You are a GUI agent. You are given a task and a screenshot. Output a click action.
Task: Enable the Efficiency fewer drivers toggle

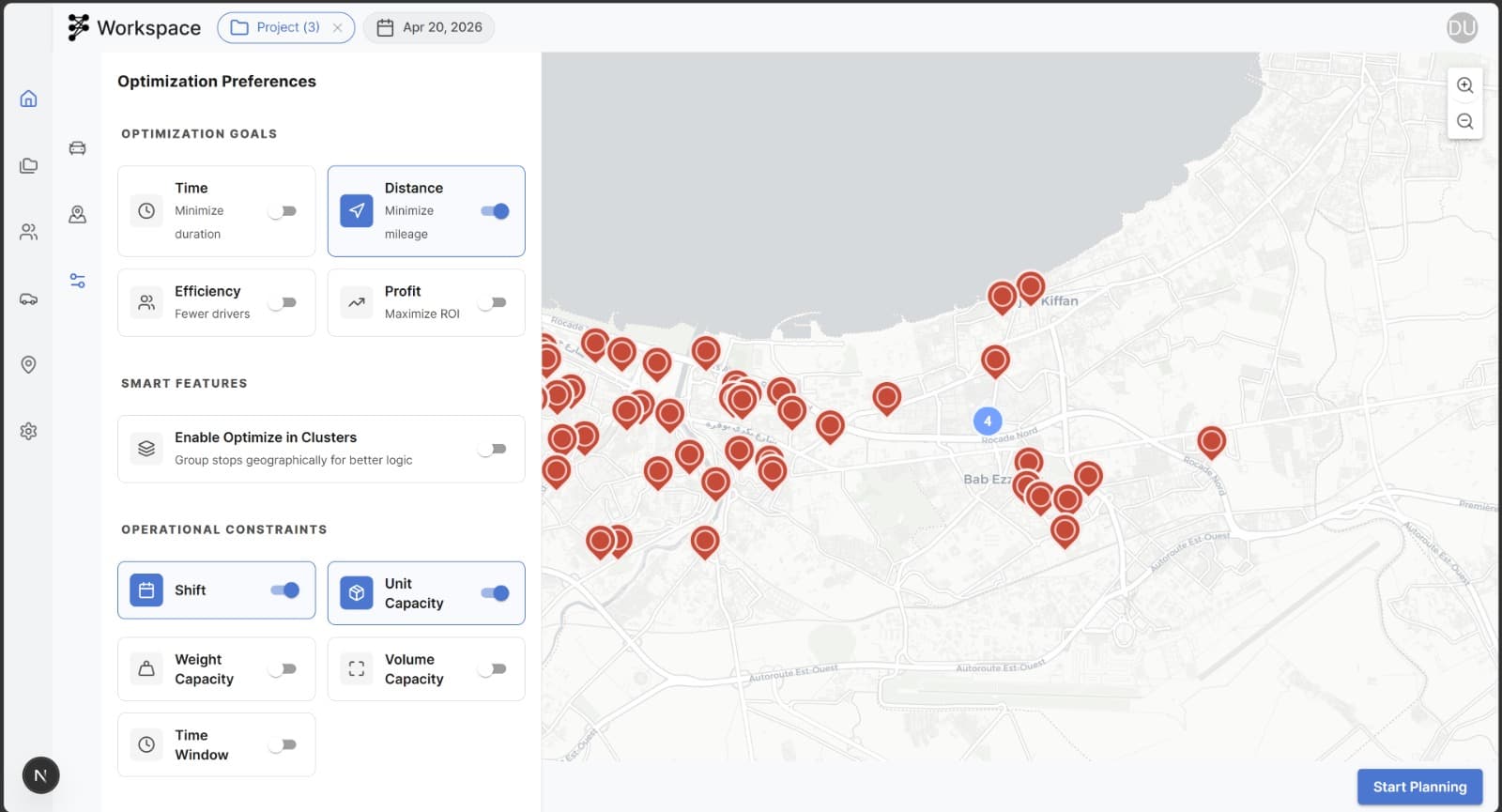[283, 302]
